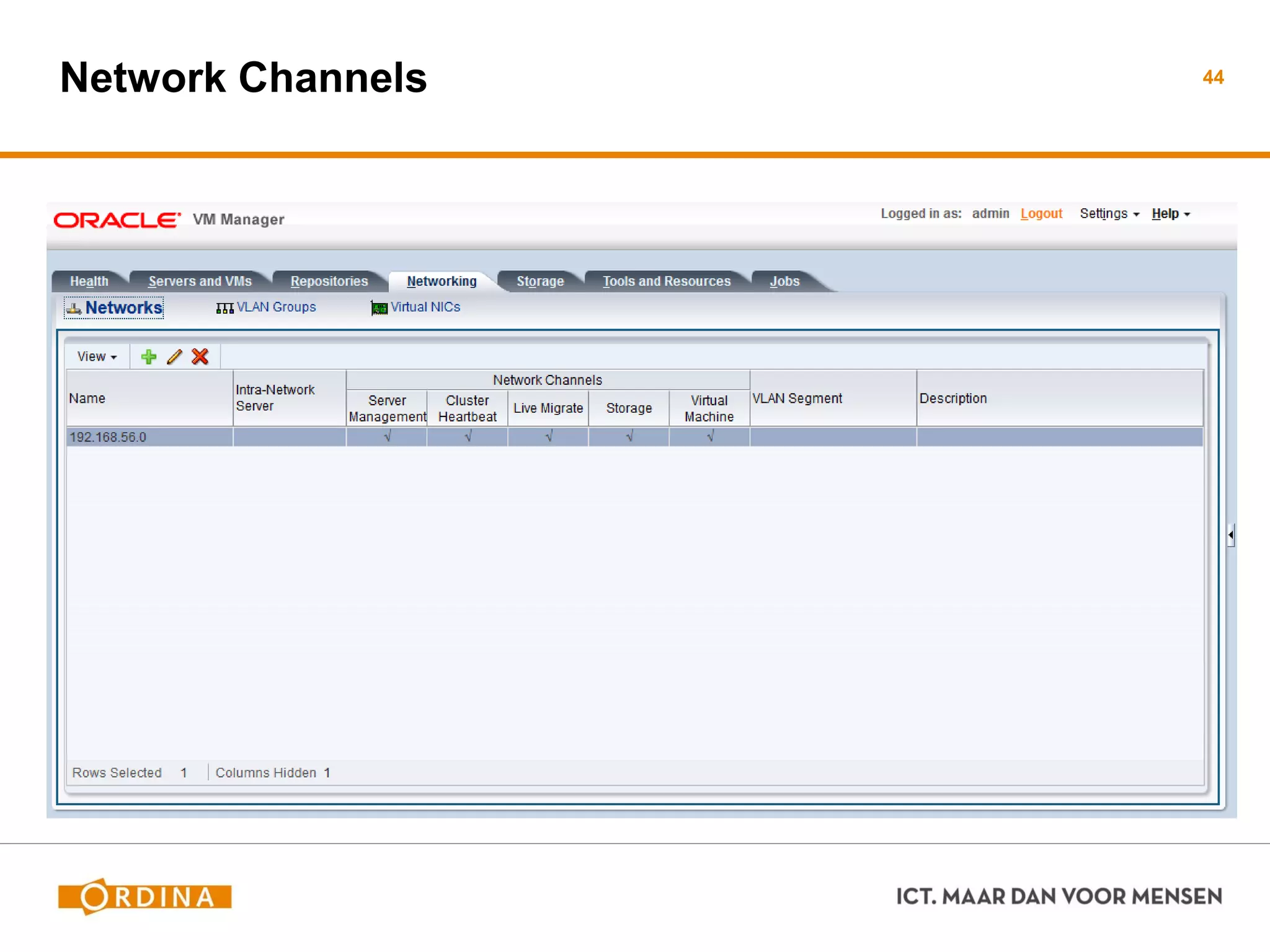Click the Oracle logo

(117, 220)
